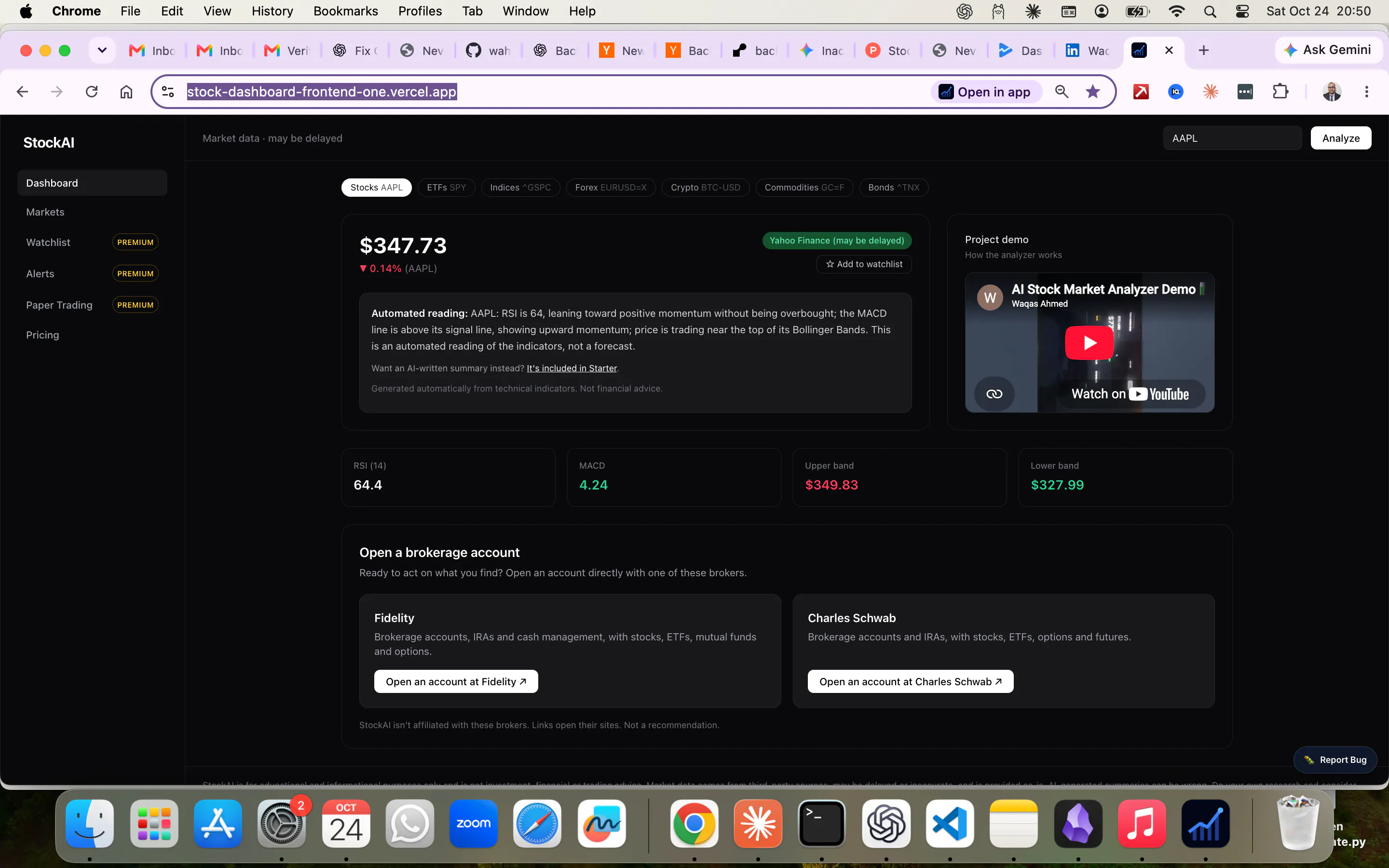Open Markets in the sidebar
The height and width of the screenshot is (868, 1389).
click(x=92, y=212)
